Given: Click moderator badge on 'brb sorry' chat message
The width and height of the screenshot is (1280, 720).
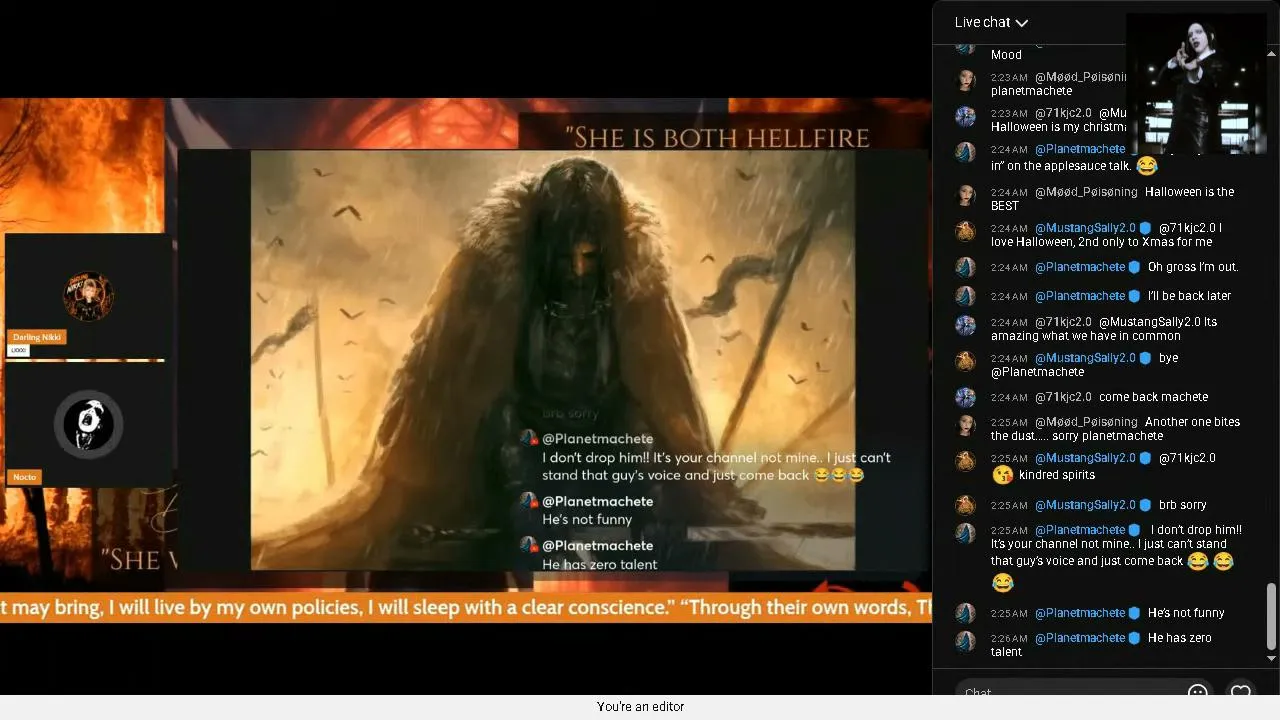Looking at the screenshot, I should coord(1145,505).
